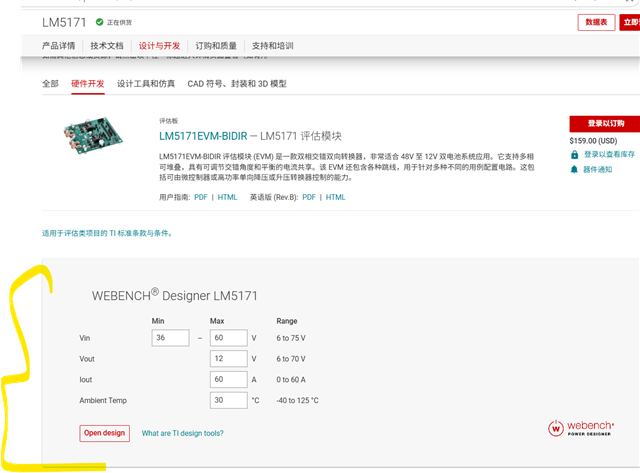Click the Open design button
Viewport: 640px width, 473px height.
(x=104, y=433)
